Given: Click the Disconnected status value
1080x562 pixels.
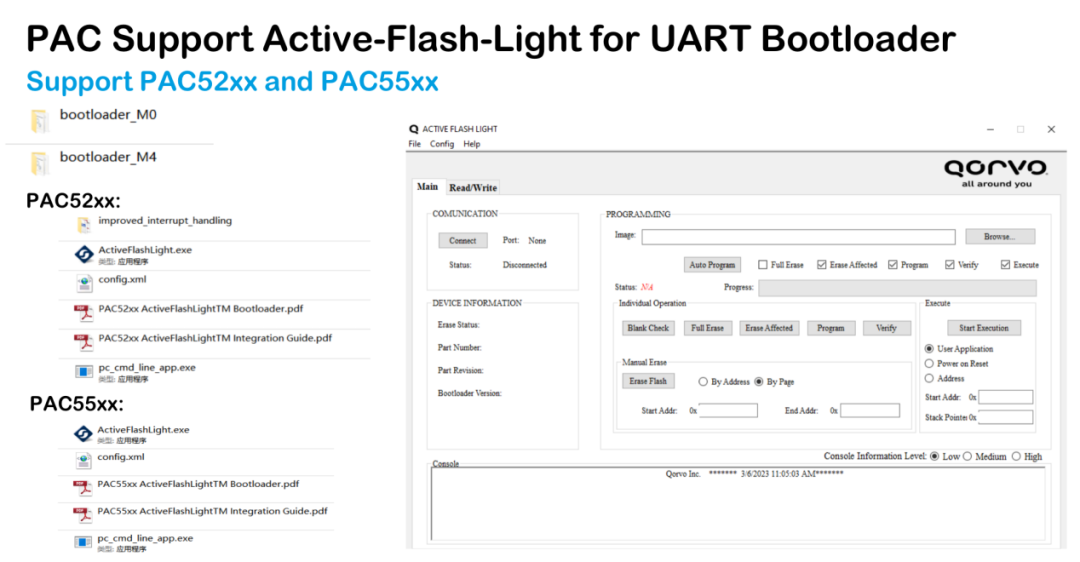Looking at the screenshot, I should [525, 264].
